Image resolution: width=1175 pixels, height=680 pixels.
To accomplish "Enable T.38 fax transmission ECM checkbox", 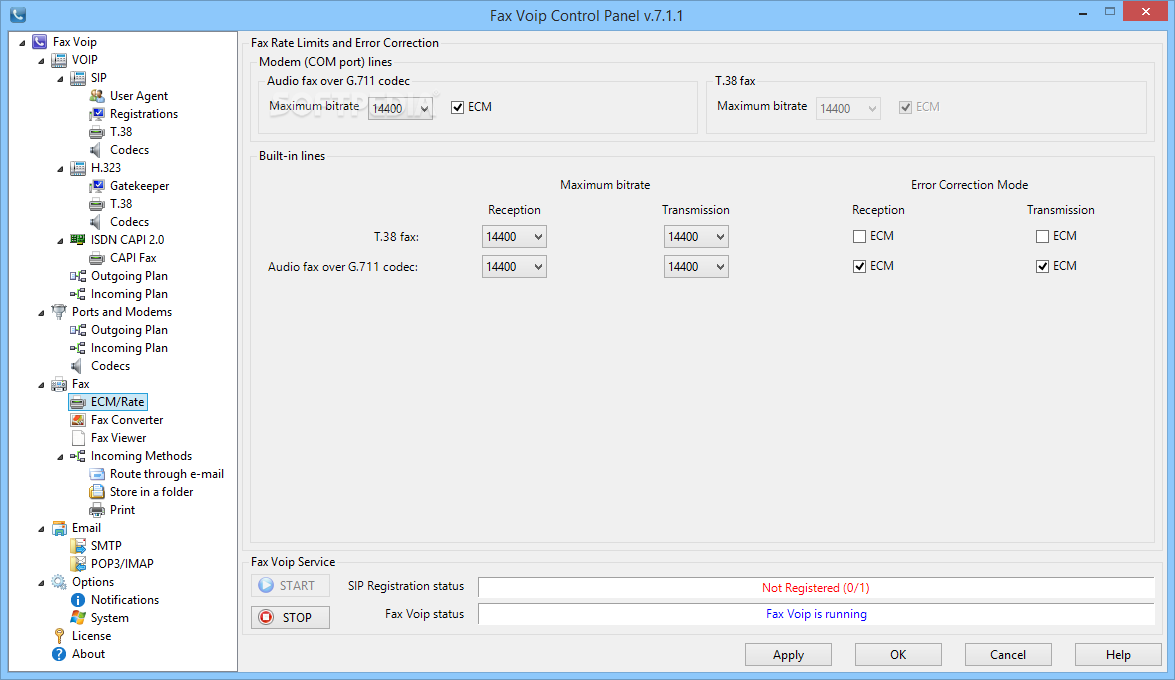I will coord(1042,236).
